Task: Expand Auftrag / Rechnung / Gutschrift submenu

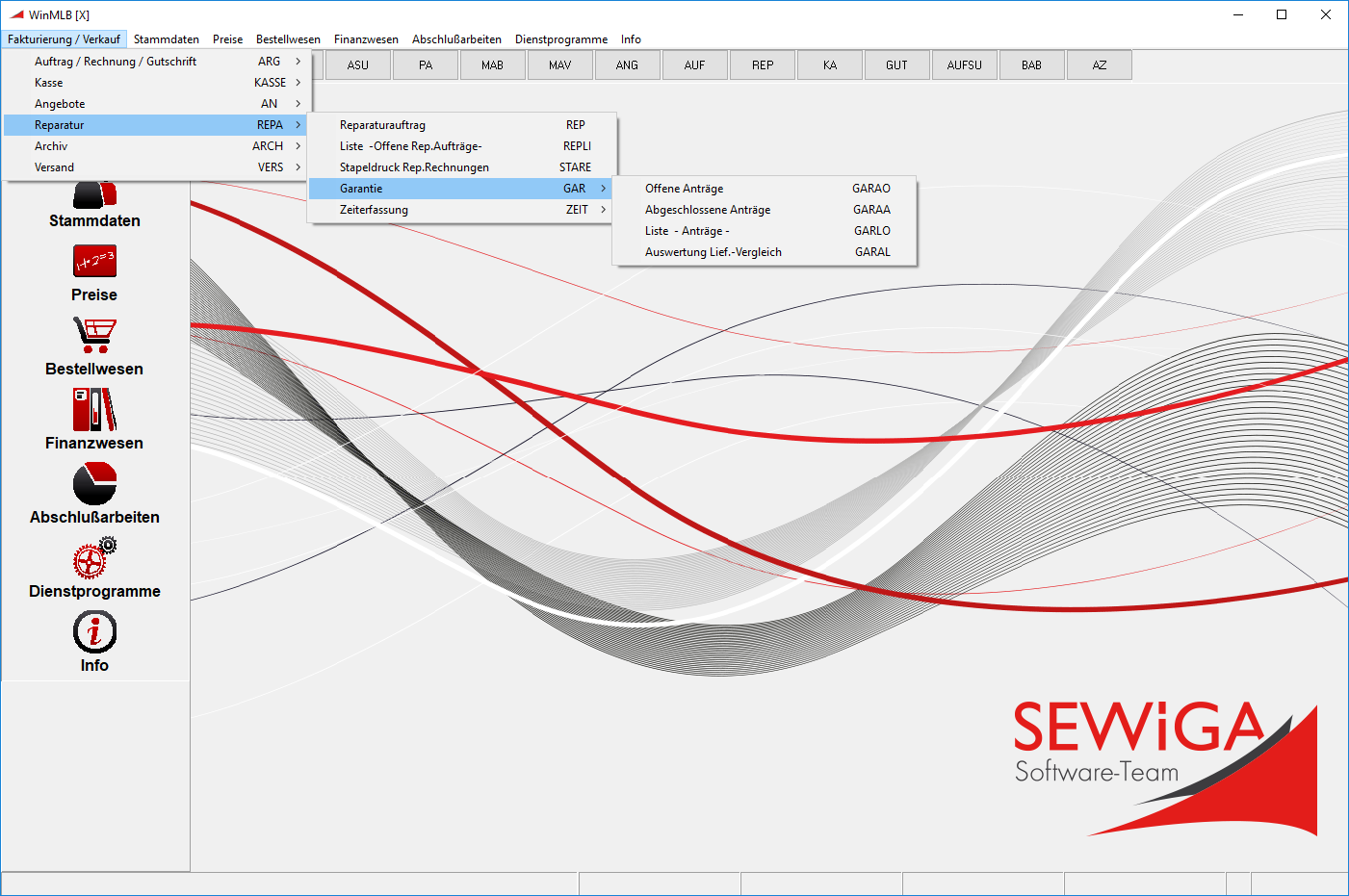Action: click(155, 62)
